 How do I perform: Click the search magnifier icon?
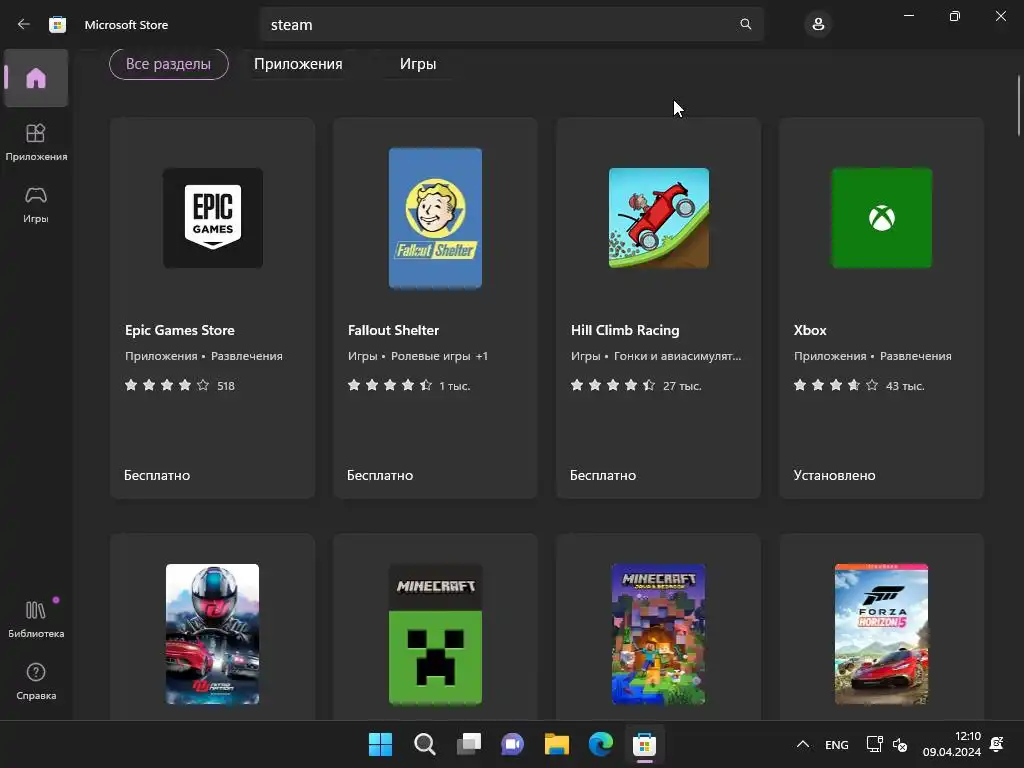[746, 24]
